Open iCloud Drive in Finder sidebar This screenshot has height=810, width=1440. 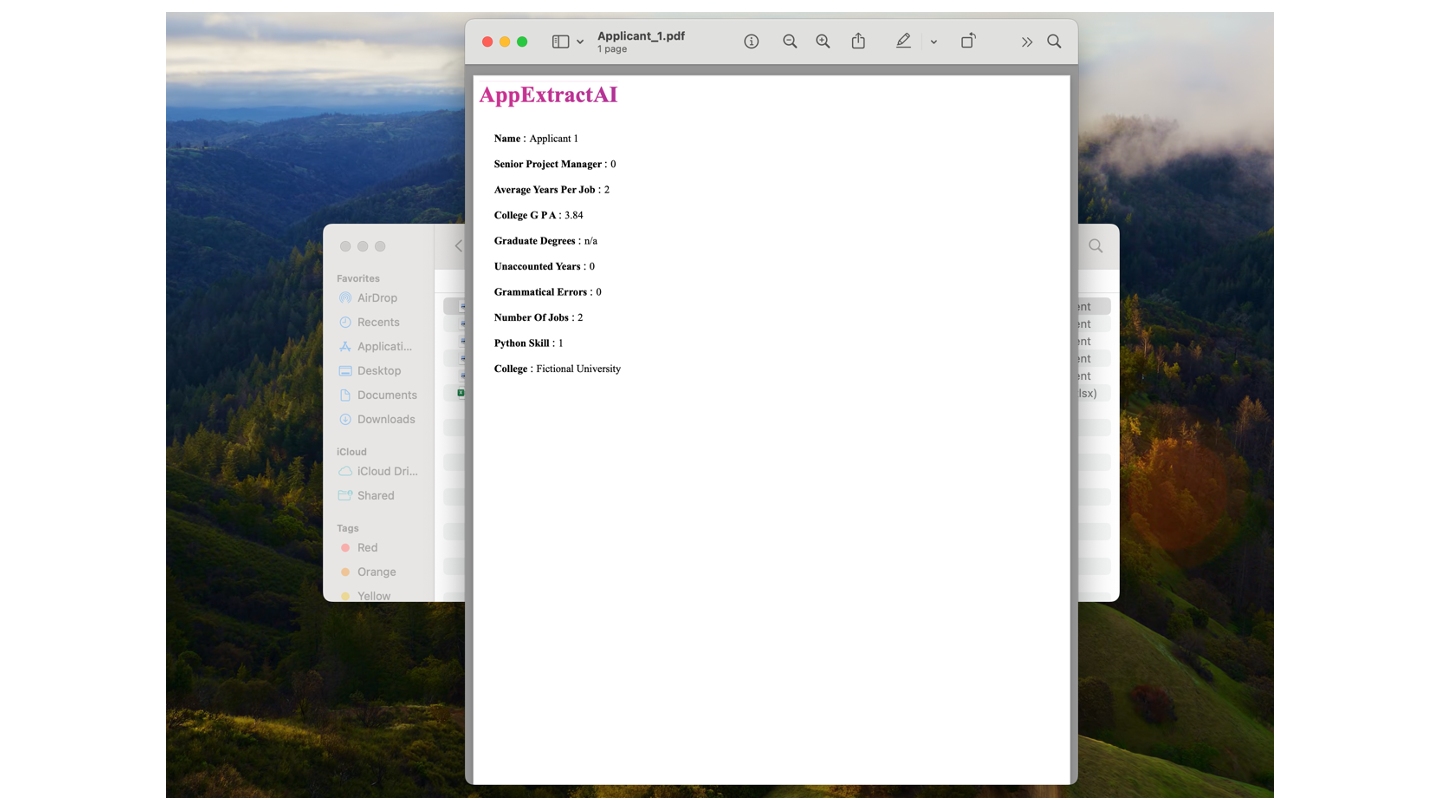(387, 471)
